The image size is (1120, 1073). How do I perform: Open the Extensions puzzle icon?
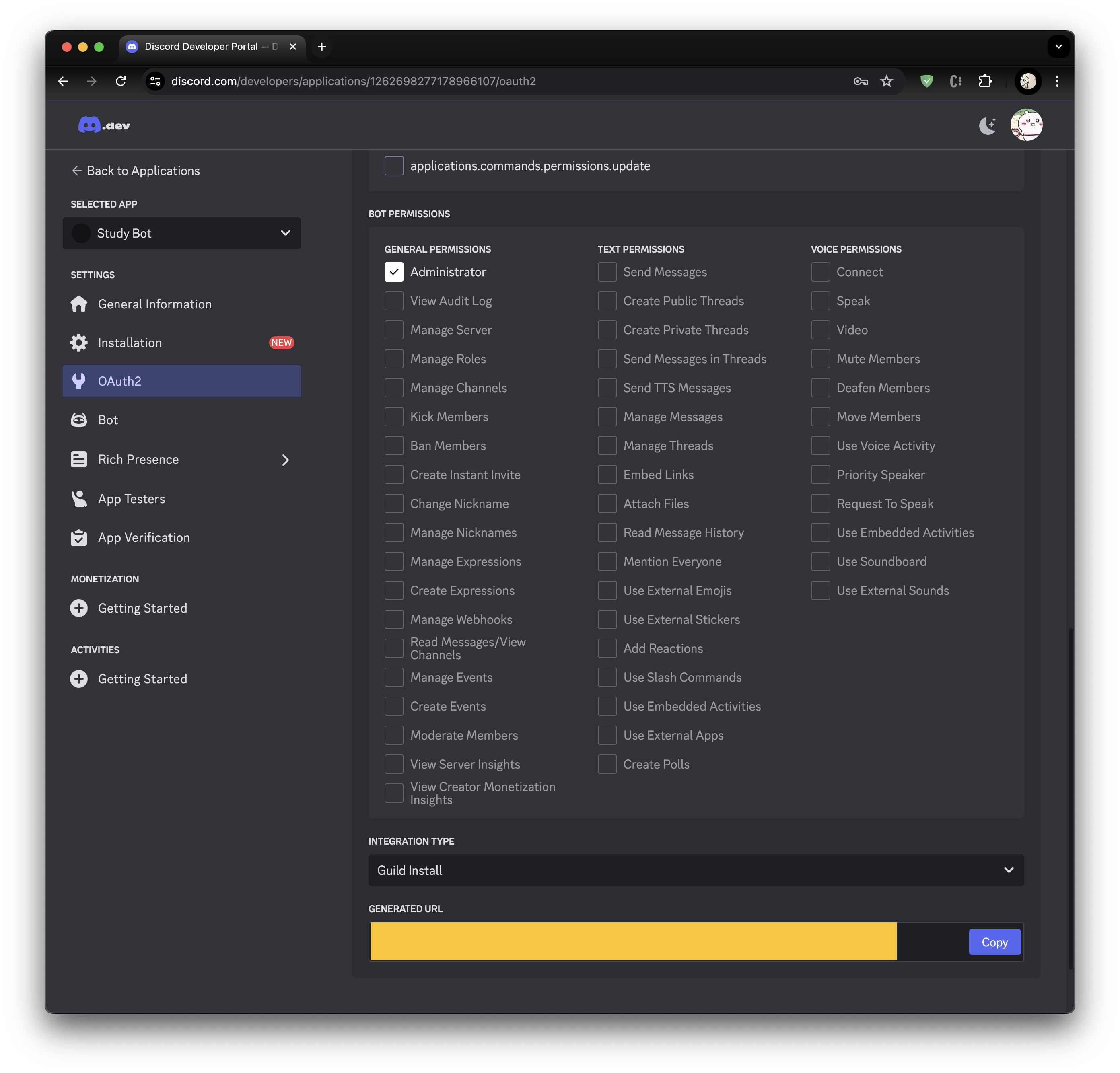985,81
